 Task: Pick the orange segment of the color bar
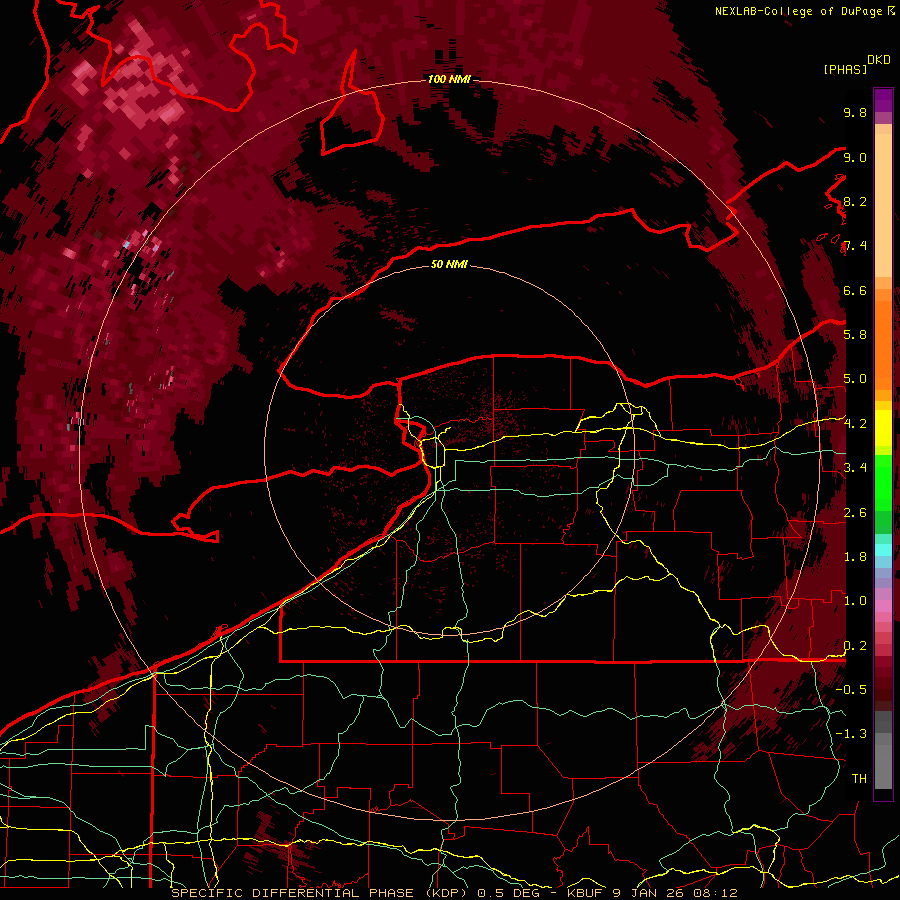point(883,345)
